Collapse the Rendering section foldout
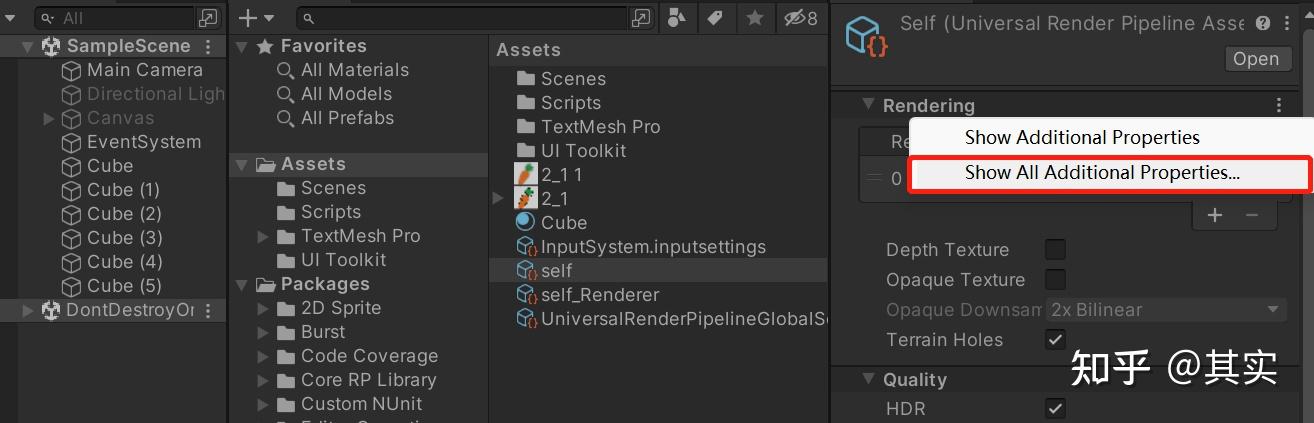The image size is (1314, 423). 867,105
